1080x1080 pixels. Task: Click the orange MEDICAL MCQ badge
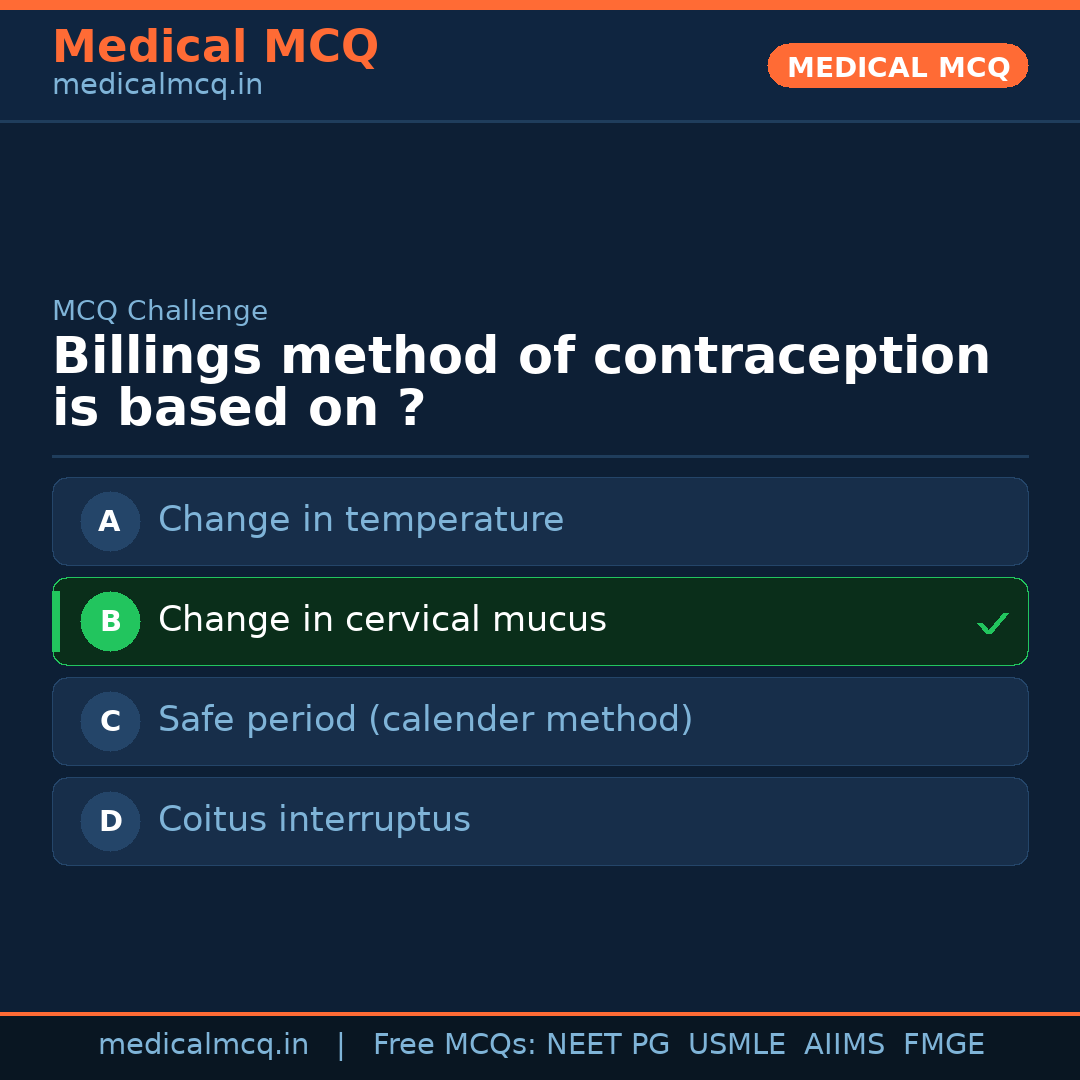tap(897, 66)
